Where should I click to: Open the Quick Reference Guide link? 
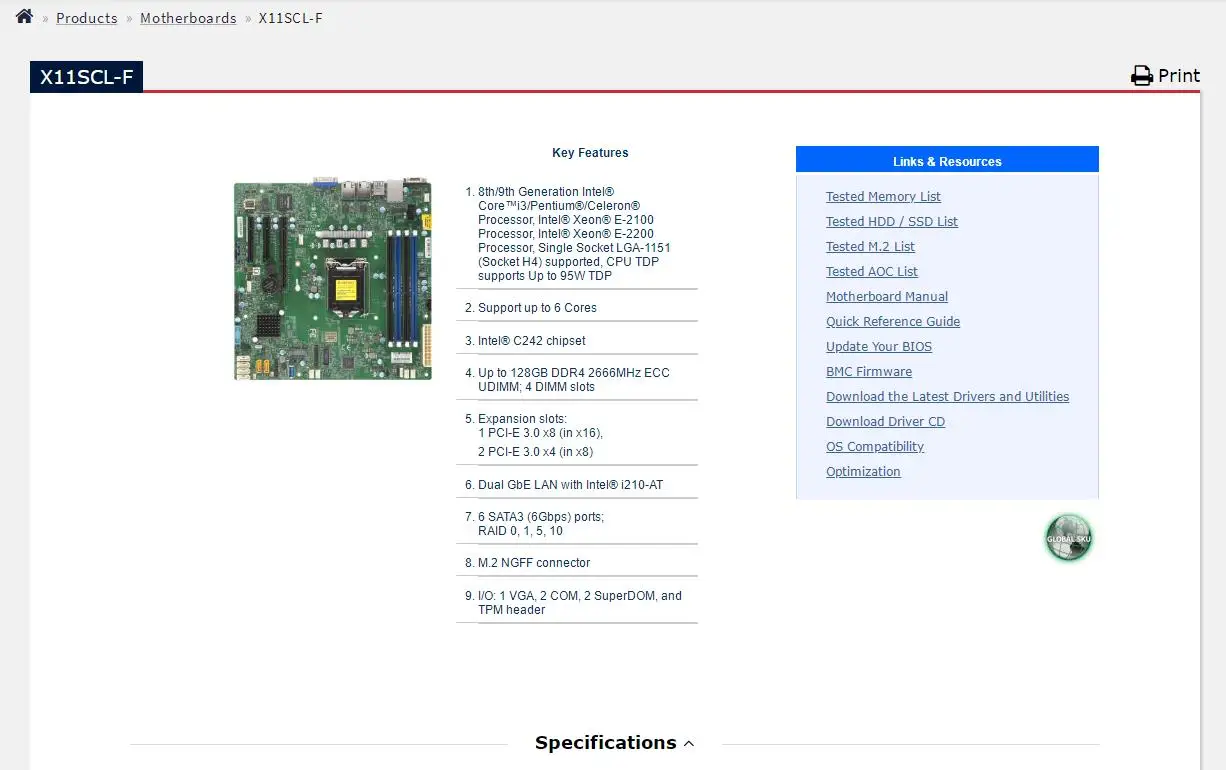pos(893,322)
